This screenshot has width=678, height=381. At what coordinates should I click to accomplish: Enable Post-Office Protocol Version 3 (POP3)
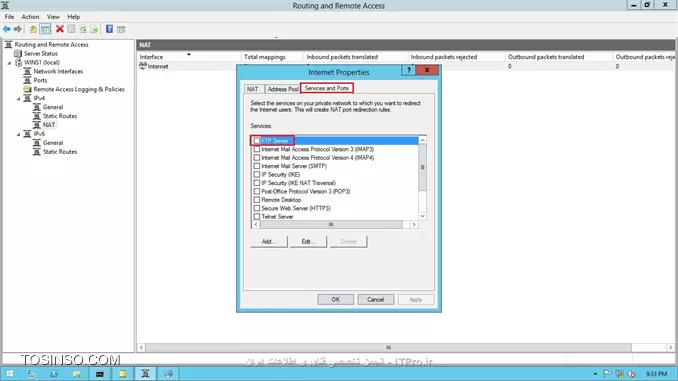coord(257,191)
